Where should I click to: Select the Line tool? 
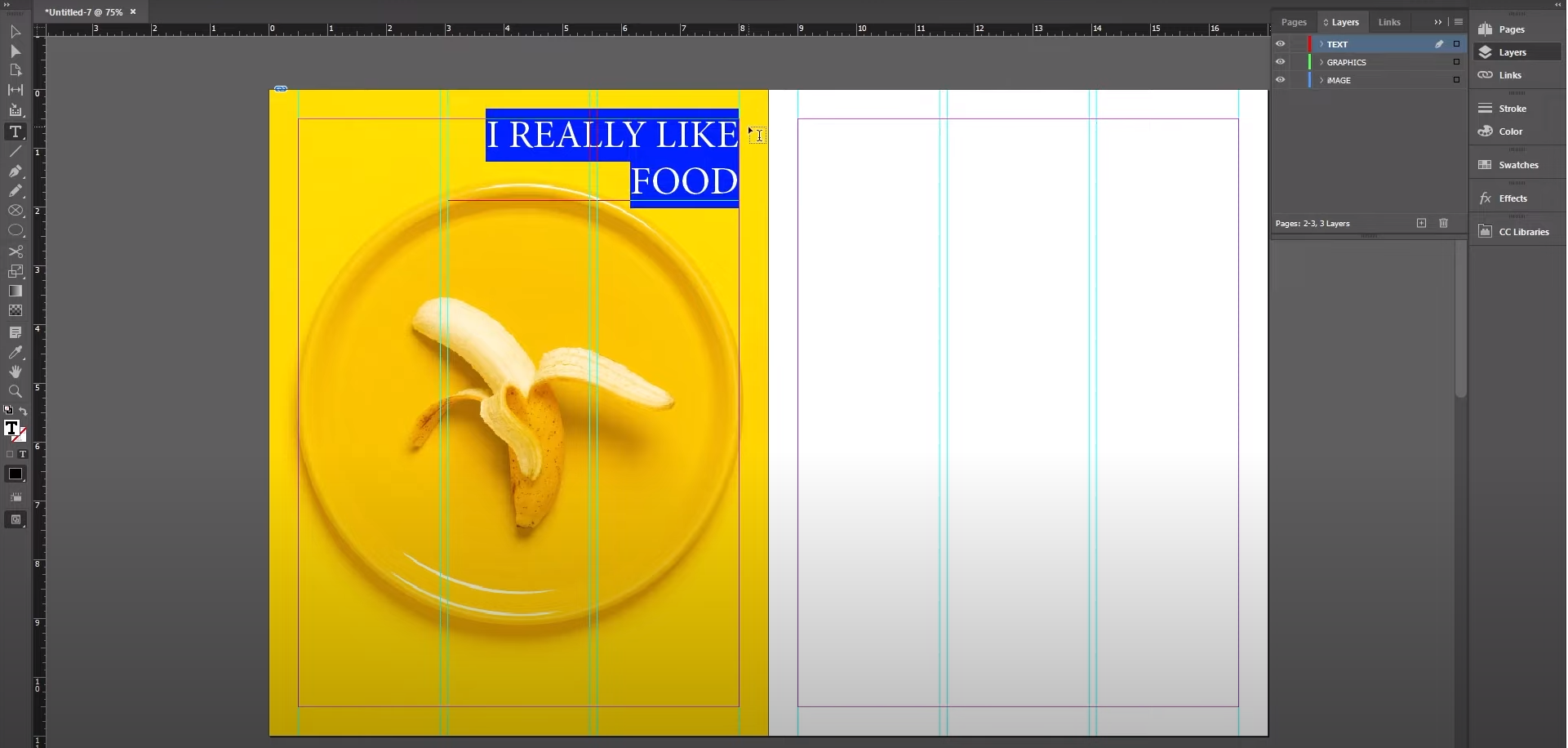pos(15,152)
